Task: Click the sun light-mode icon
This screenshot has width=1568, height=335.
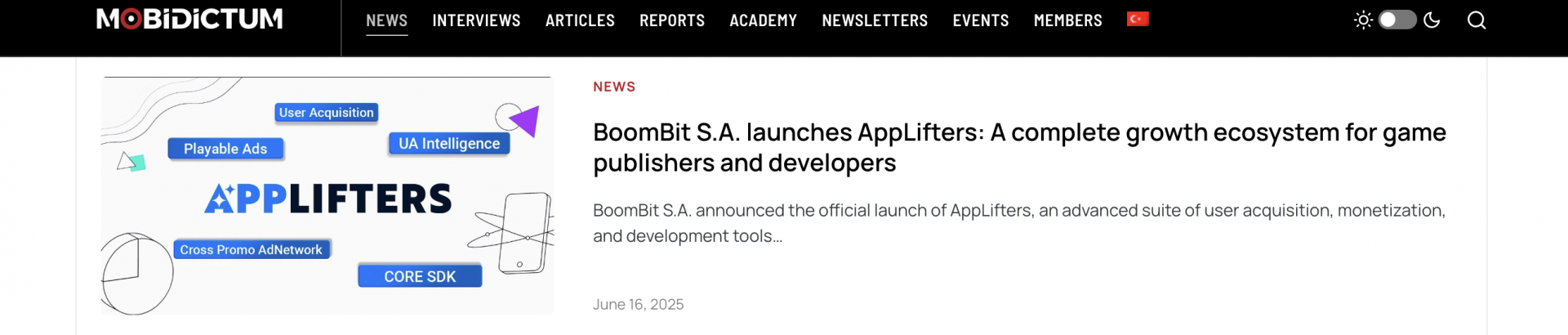Action: [1362, 20]
